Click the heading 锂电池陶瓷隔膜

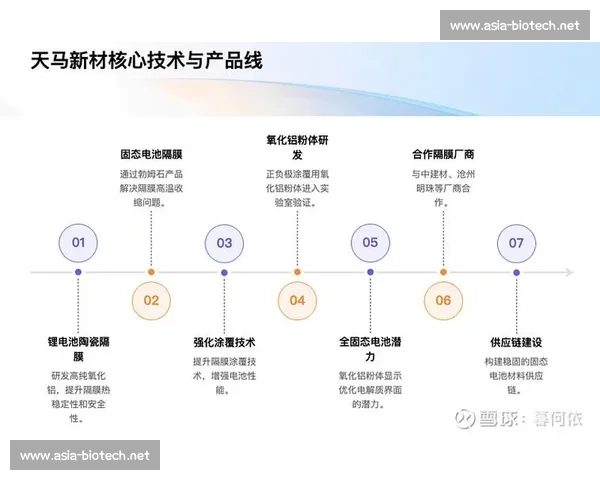[x=78, y=348]
